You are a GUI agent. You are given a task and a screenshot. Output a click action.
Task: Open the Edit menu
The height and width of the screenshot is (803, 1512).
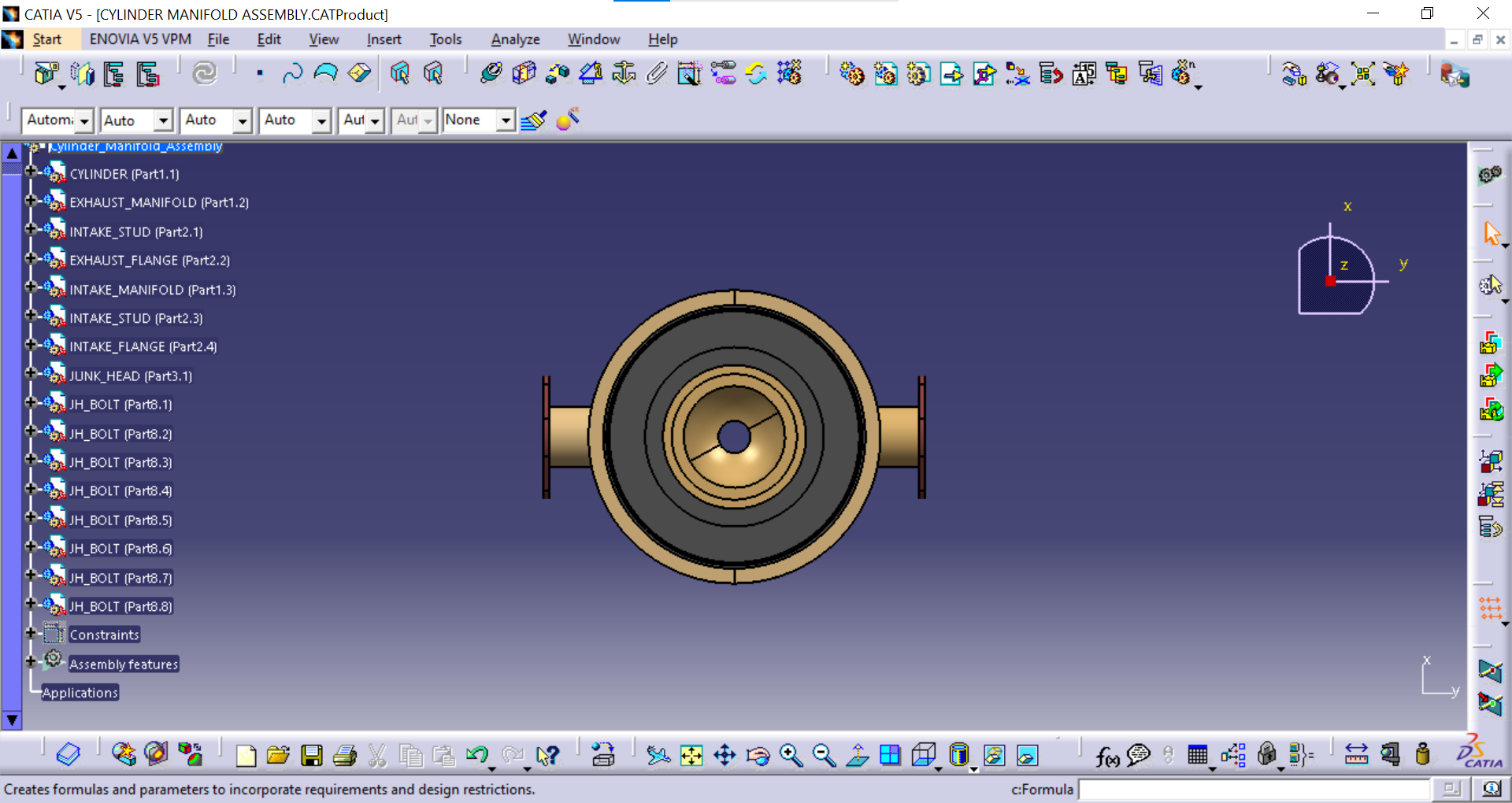269,39
